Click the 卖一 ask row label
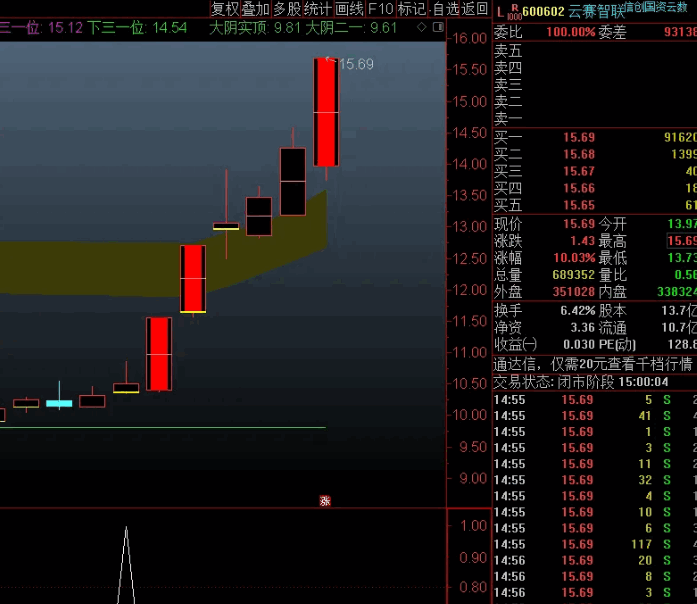697x604 pixels. click(x=508, y=119)
